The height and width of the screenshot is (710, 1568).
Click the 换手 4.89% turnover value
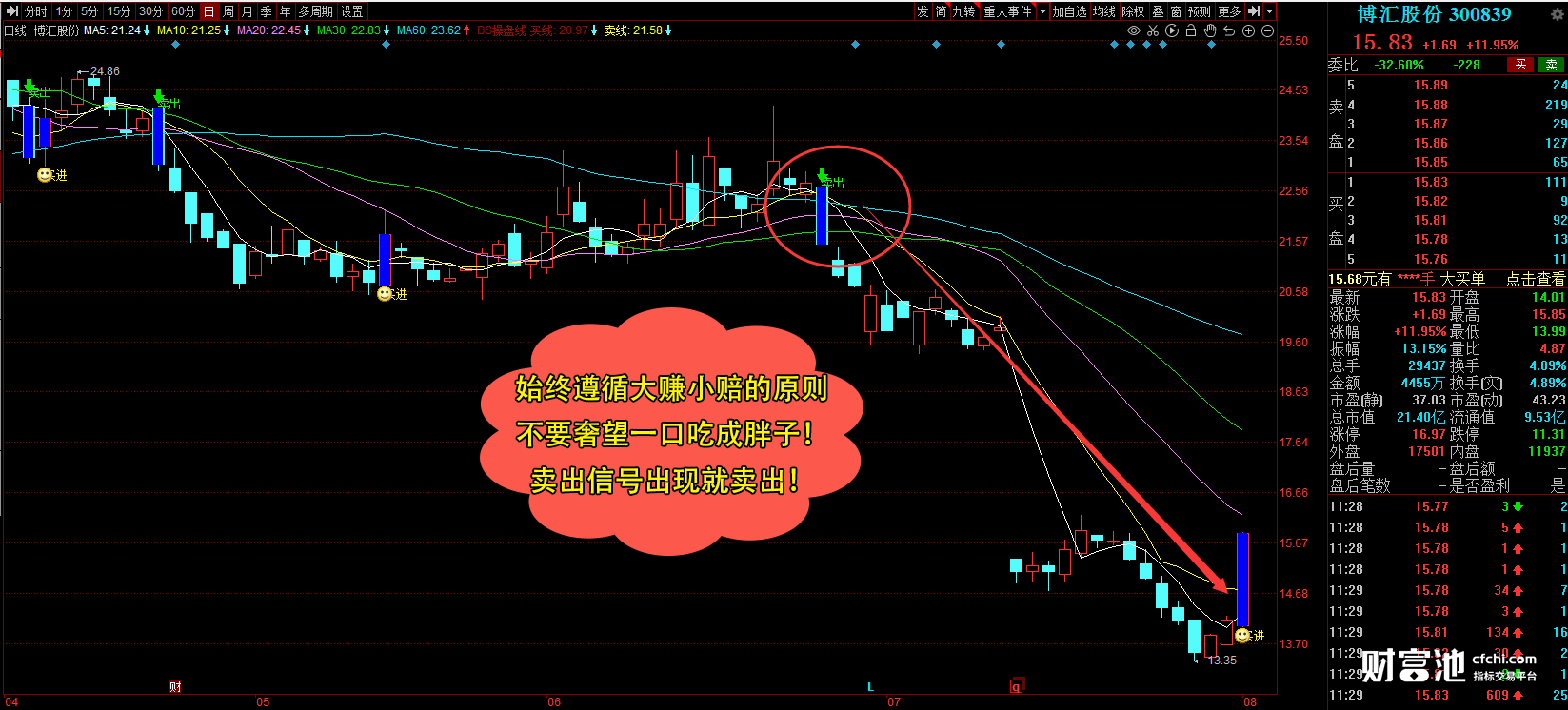(1547, 365)
